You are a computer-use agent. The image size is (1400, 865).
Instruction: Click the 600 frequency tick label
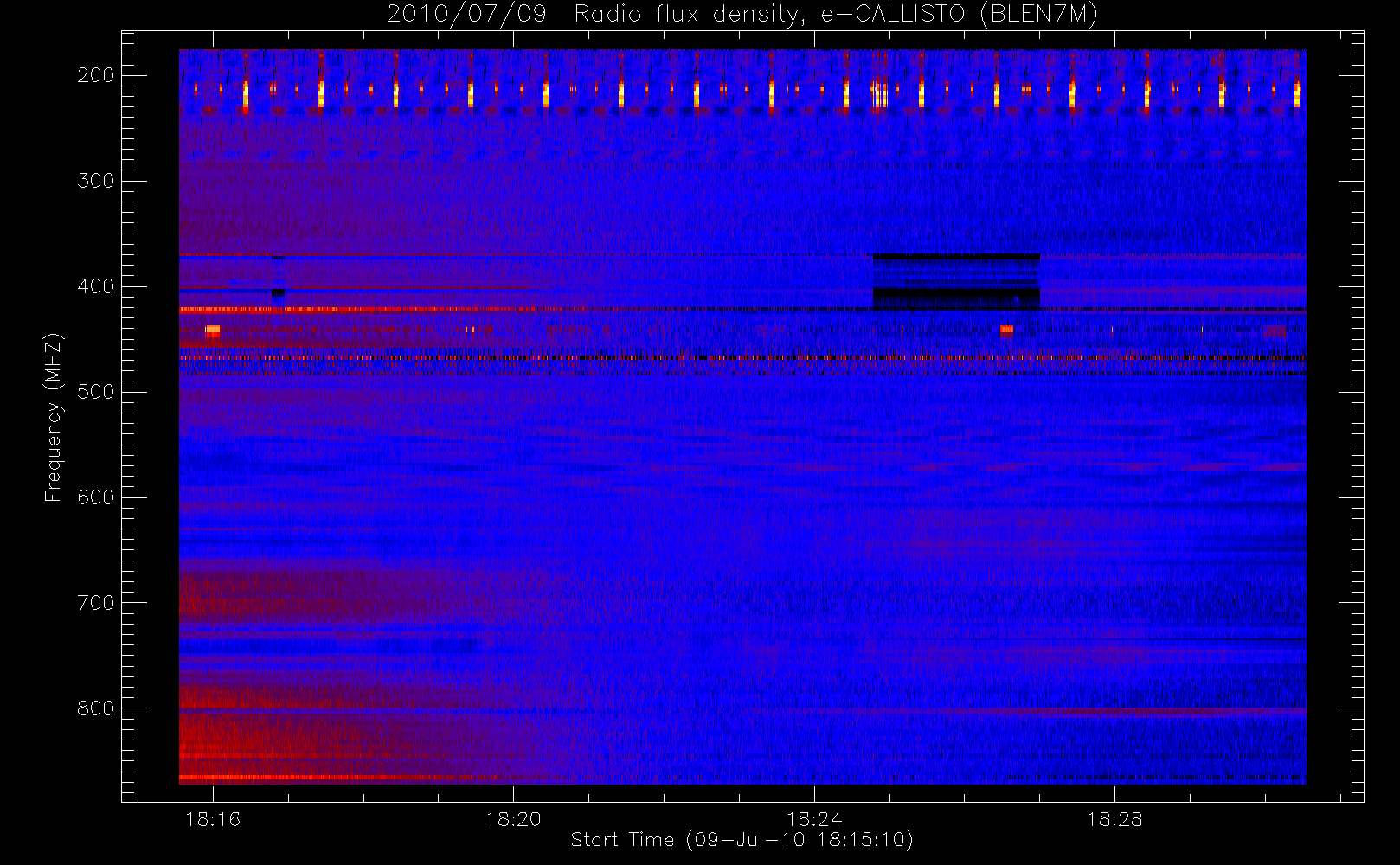click(x=96, y=497)
